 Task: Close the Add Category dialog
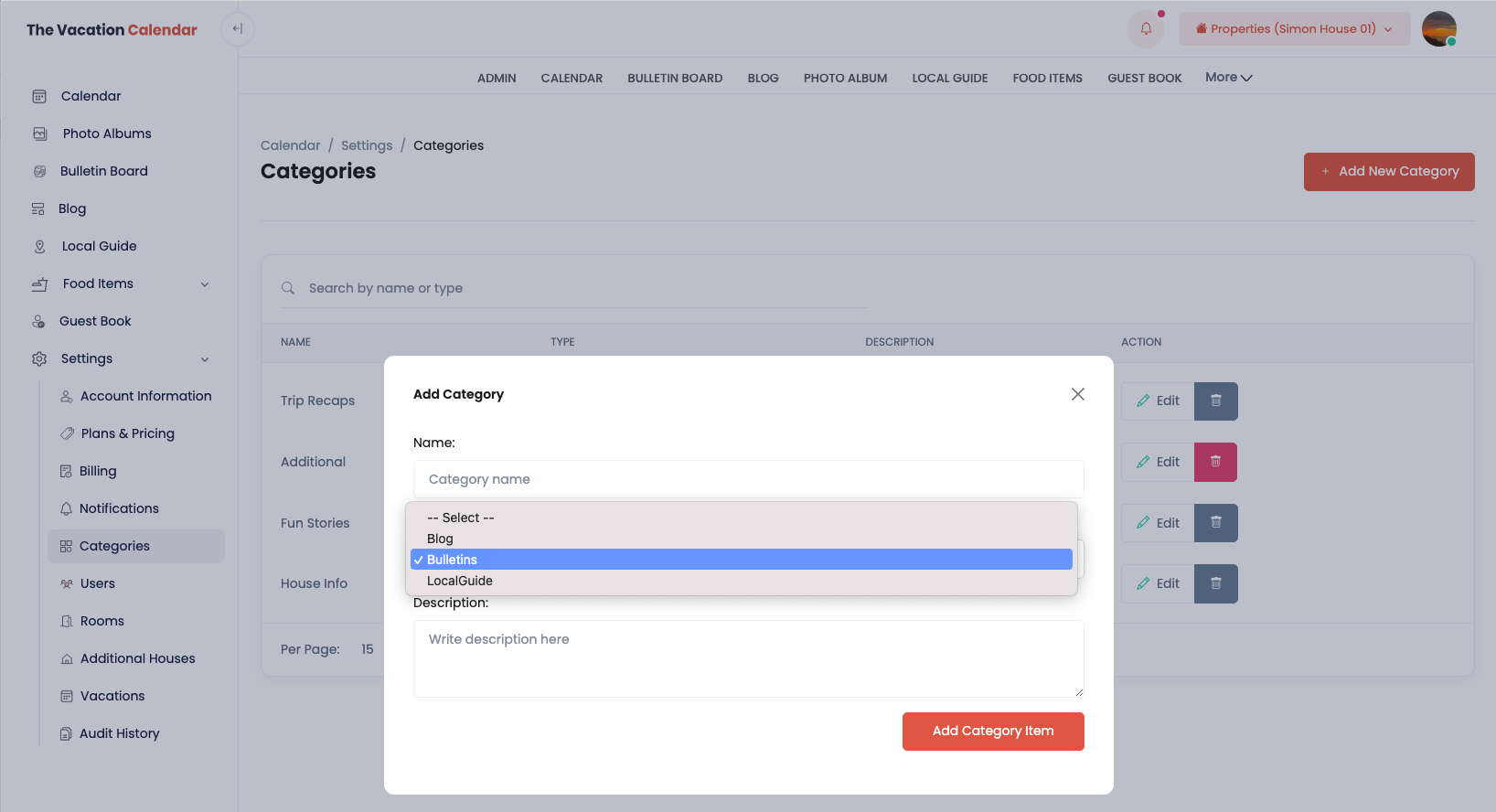pos(1077,394)
